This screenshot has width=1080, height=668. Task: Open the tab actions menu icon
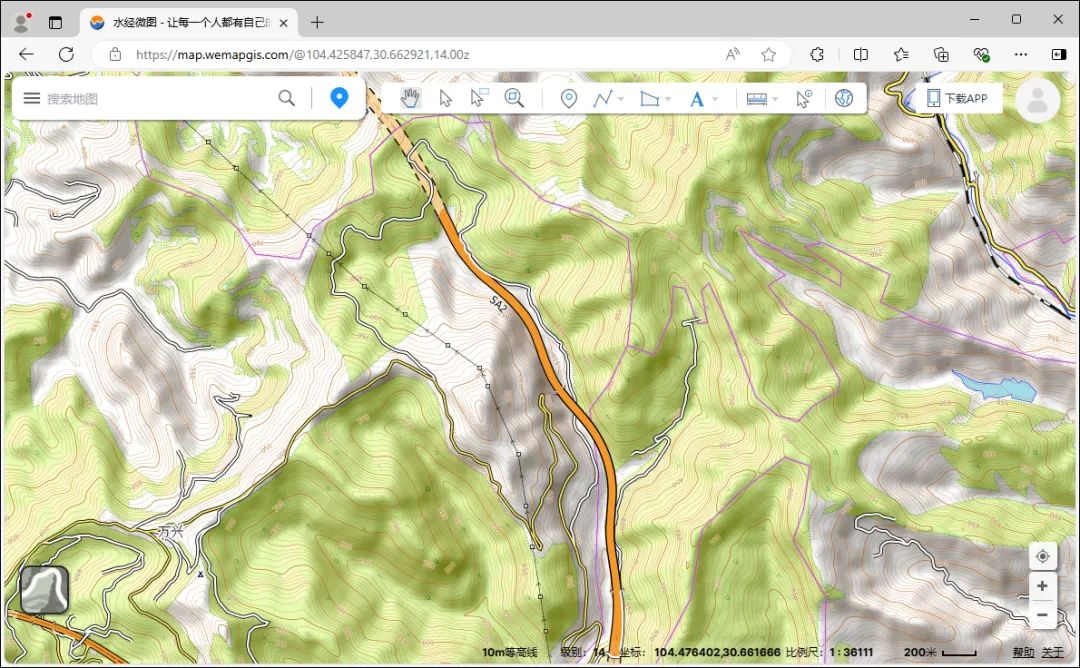(x=55, y=23)
